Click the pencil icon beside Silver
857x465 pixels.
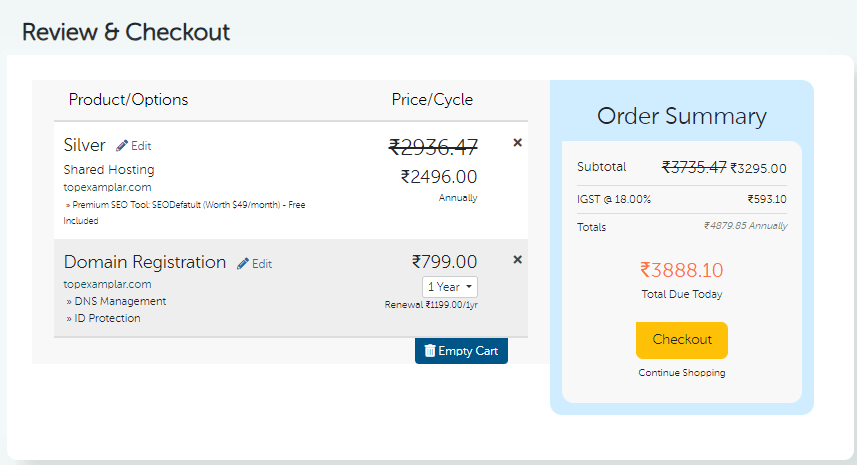[x=122, y=146]
